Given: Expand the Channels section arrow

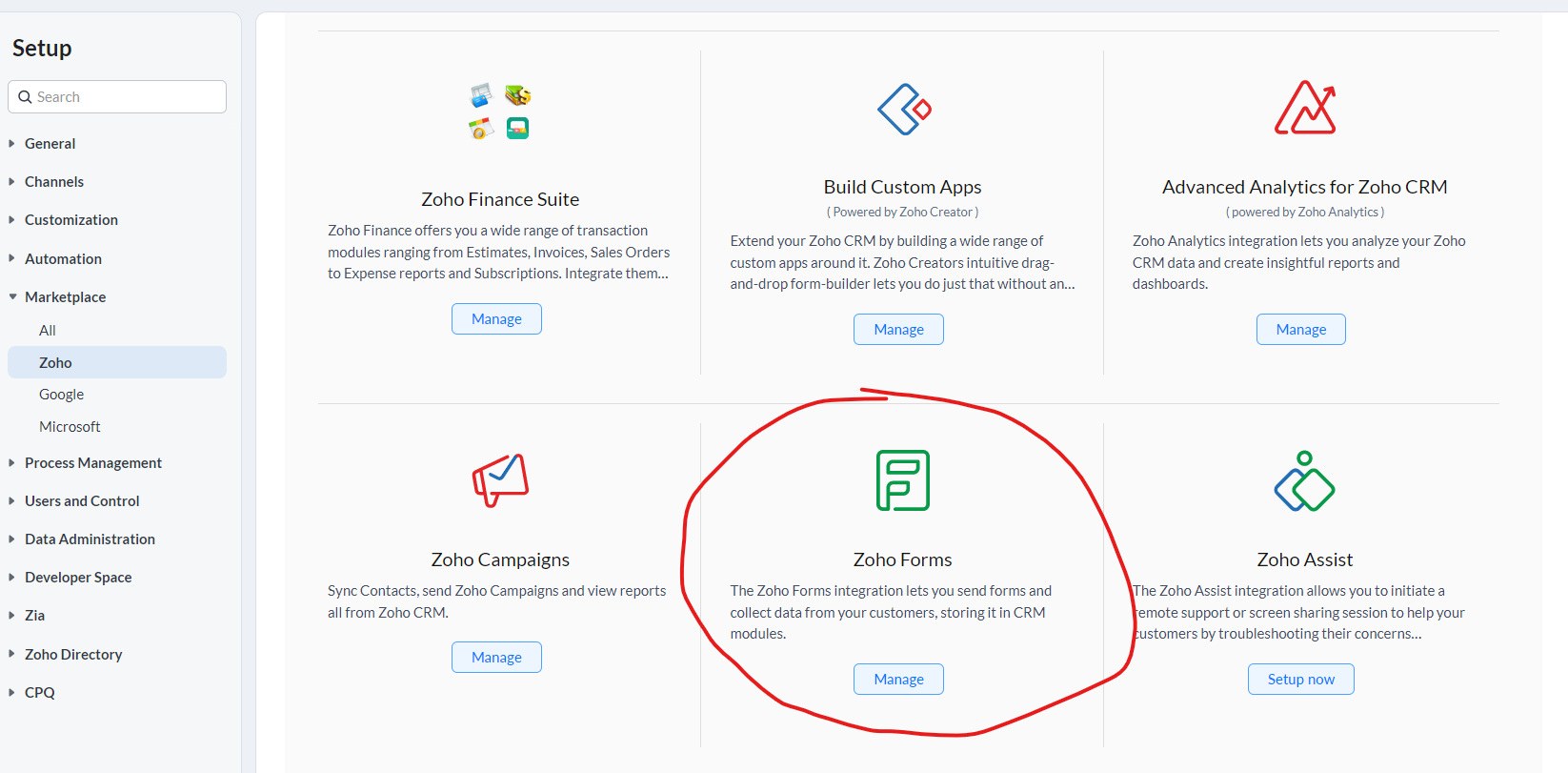Looking at the screenshot, I should (x=12, y=182).
